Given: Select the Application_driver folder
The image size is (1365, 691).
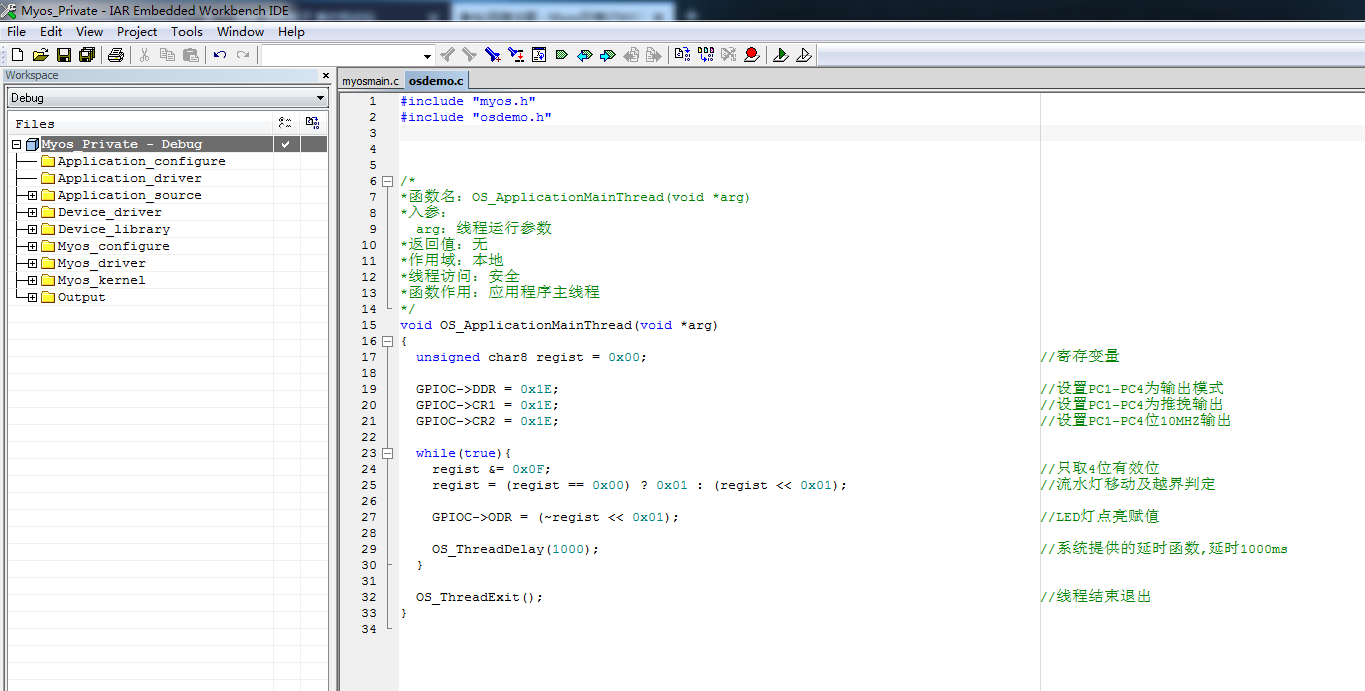Looking at the screenshot, I should [x=129, y=178].
